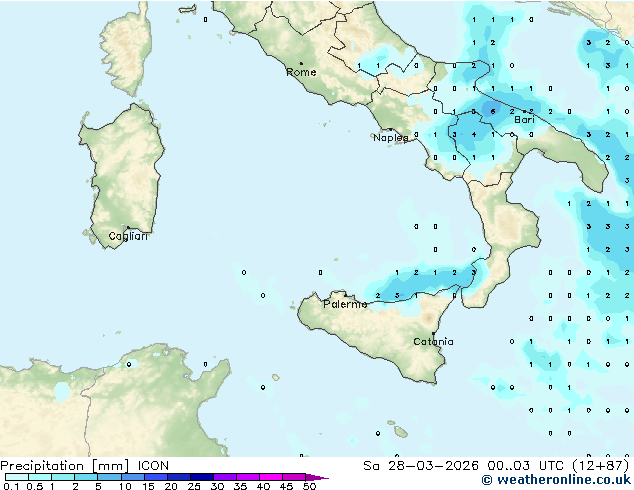This screenshot has height=490, width=634.
Task: Click the "(12+87)" forecast run text
Action: (601, 466)
